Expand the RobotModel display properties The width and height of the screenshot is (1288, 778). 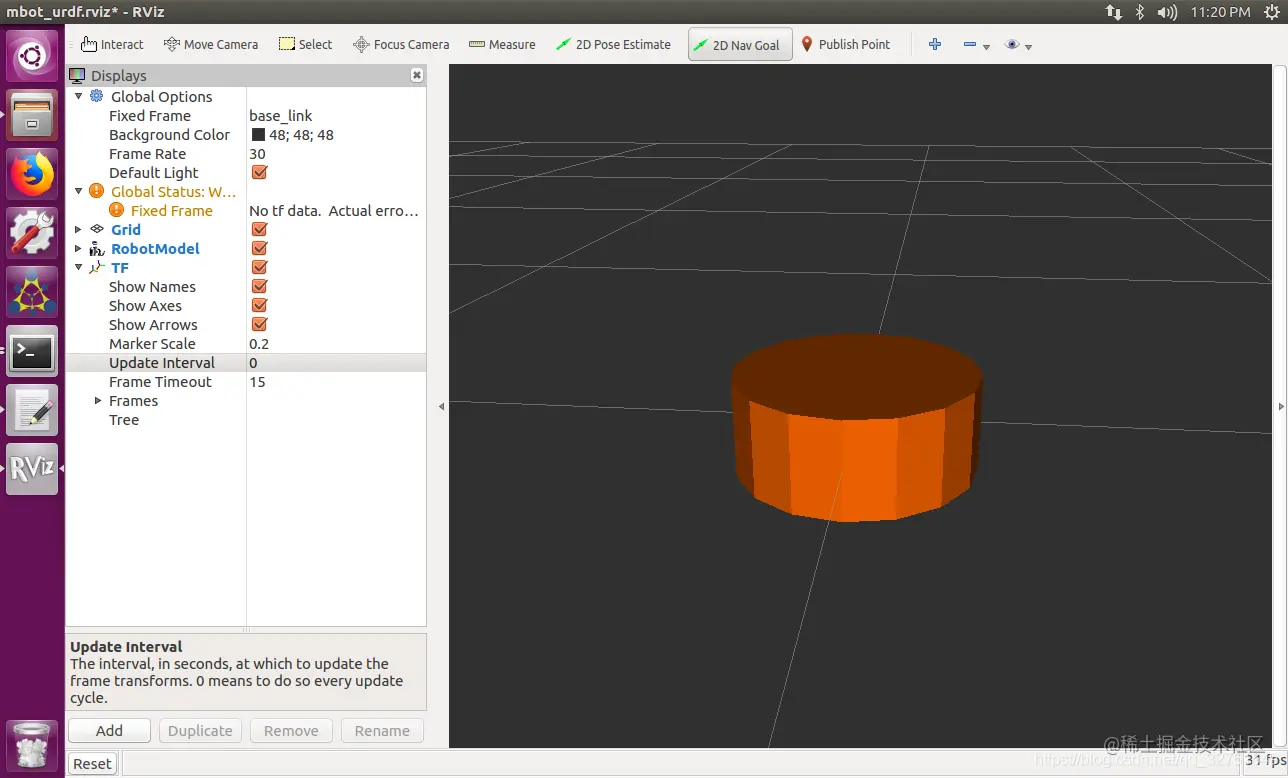[x=79, y=248]
